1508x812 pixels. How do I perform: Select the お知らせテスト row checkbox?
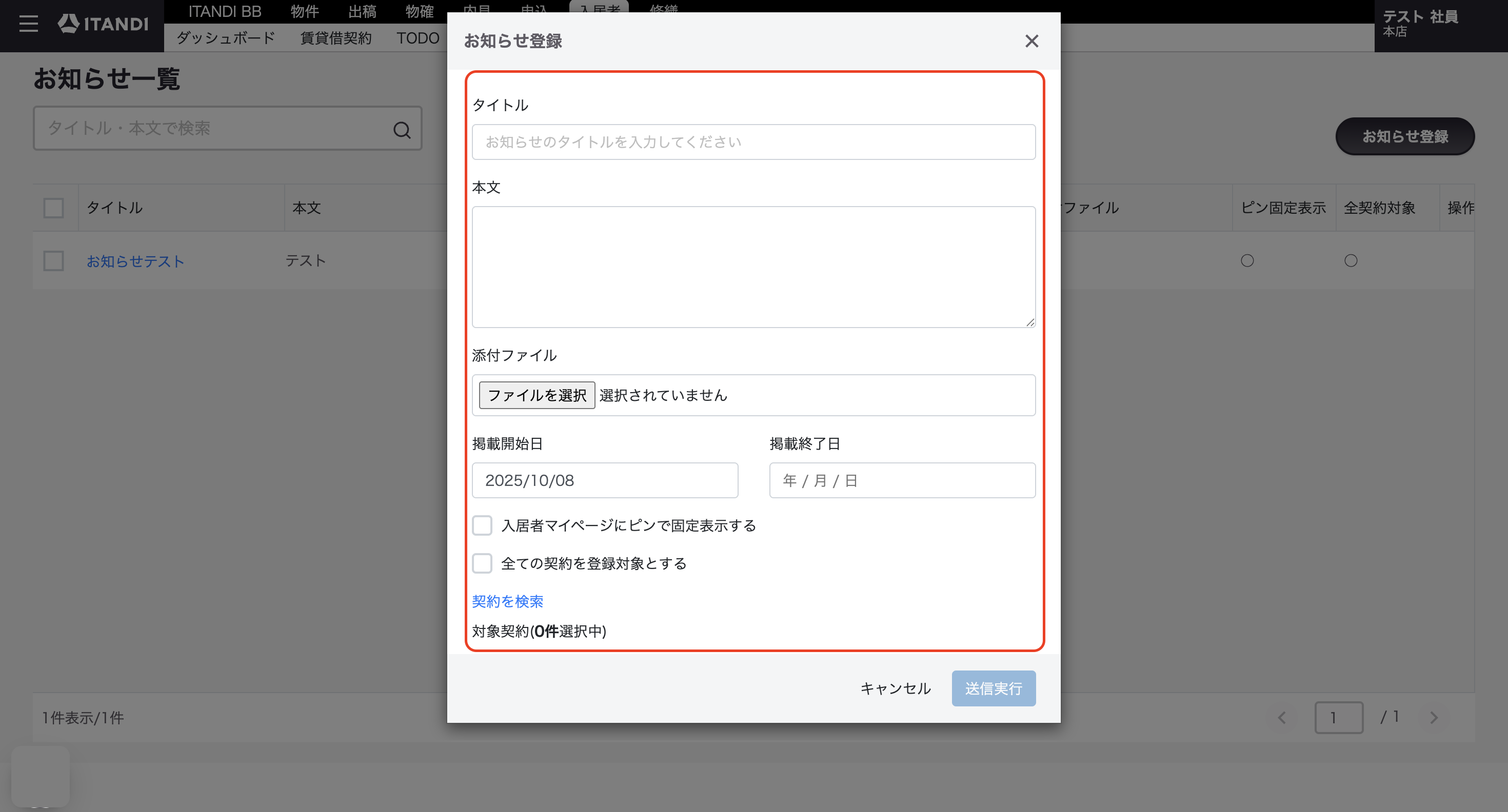click(x=54, y=261)
